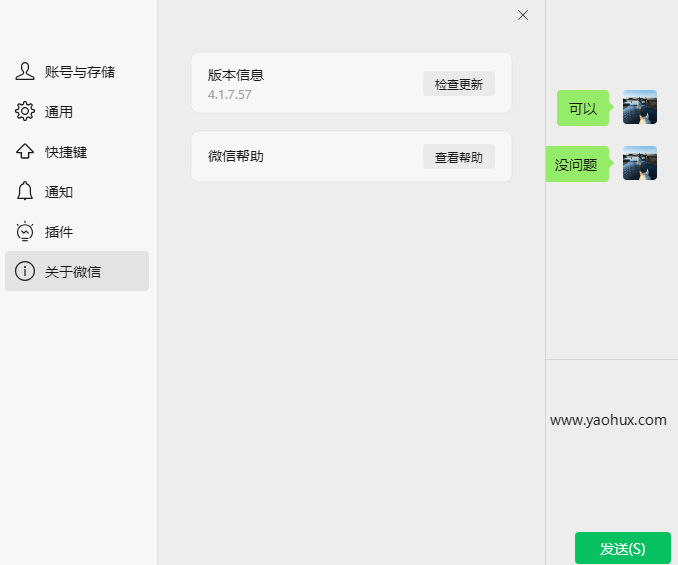Image resolution: width=678 pixels, height=565 pixels.
Task: Select the General (通用) settings tab
Action: pyautogui.click(x=77, y=112)
